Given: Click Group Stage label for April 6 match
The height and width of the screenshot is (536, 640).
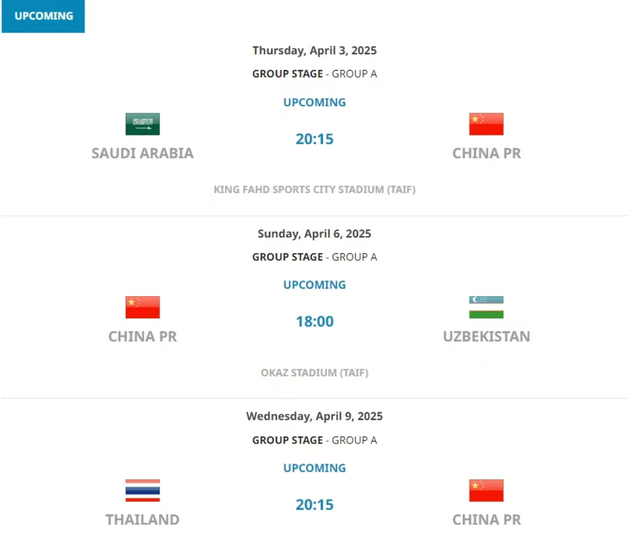Looking at the screenshot, I should coord(288,257).
